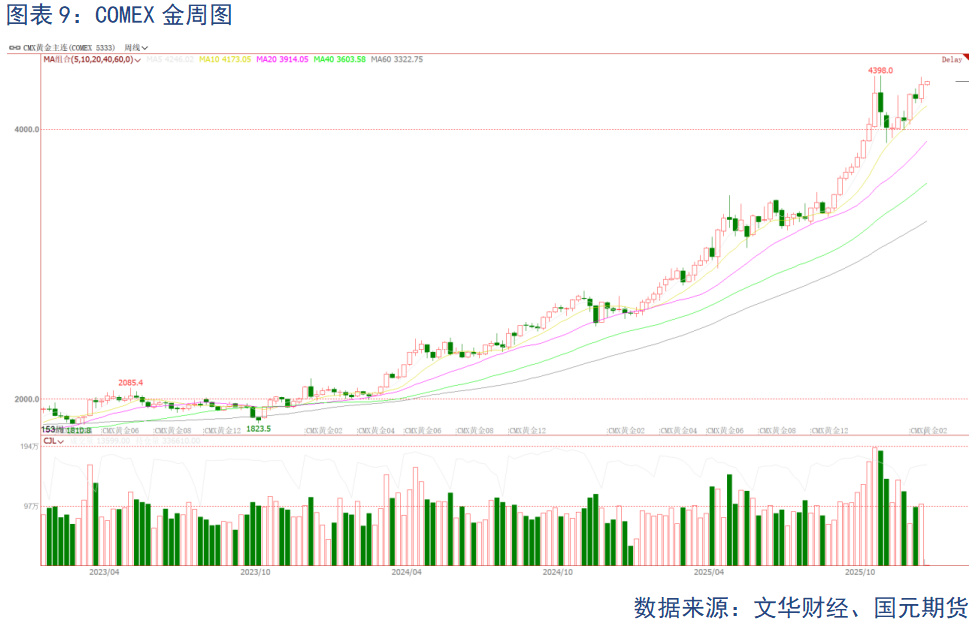Click the candlestick under the 4398.0 high
This screenshot has height=624, width=977.
pyautogui.click(x=880, y=103)
